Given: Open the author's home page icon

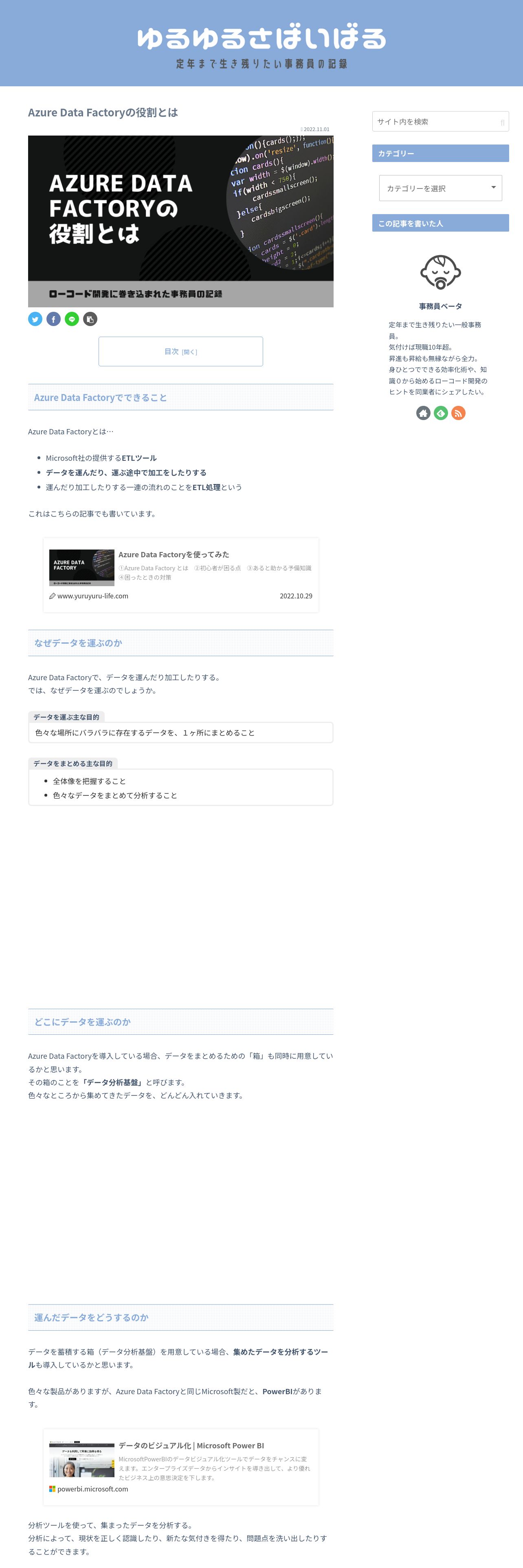Looking at the screenshot, I should (x=423, y=413).
